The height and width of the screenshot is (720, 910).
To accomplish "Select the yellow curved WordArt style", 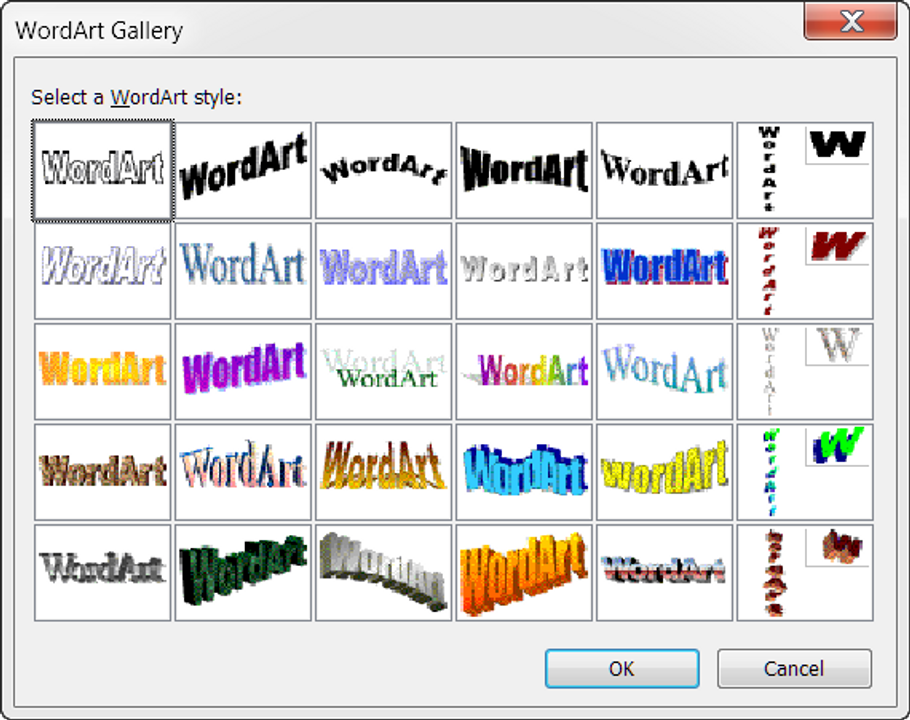I will (x=664, y=470).
